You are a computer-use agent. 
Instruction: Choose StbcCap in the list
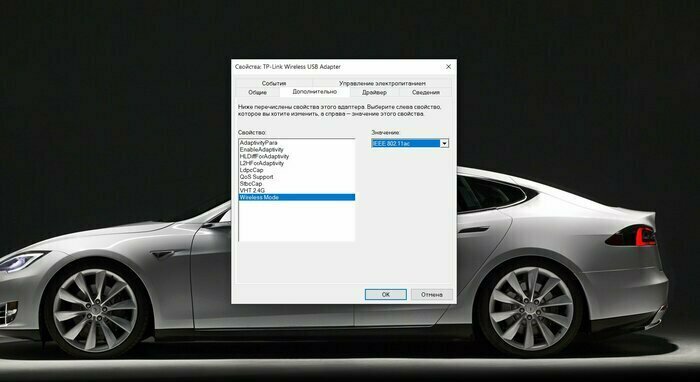[297, 183]
